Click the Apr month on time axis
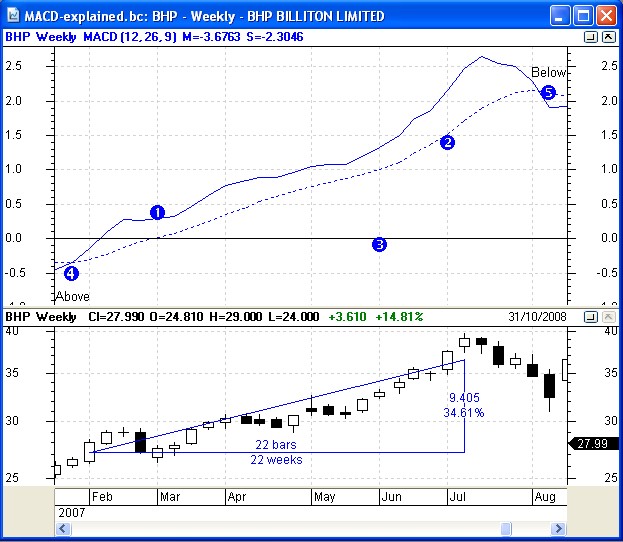 pyautogui.click(x=237, y=497)
